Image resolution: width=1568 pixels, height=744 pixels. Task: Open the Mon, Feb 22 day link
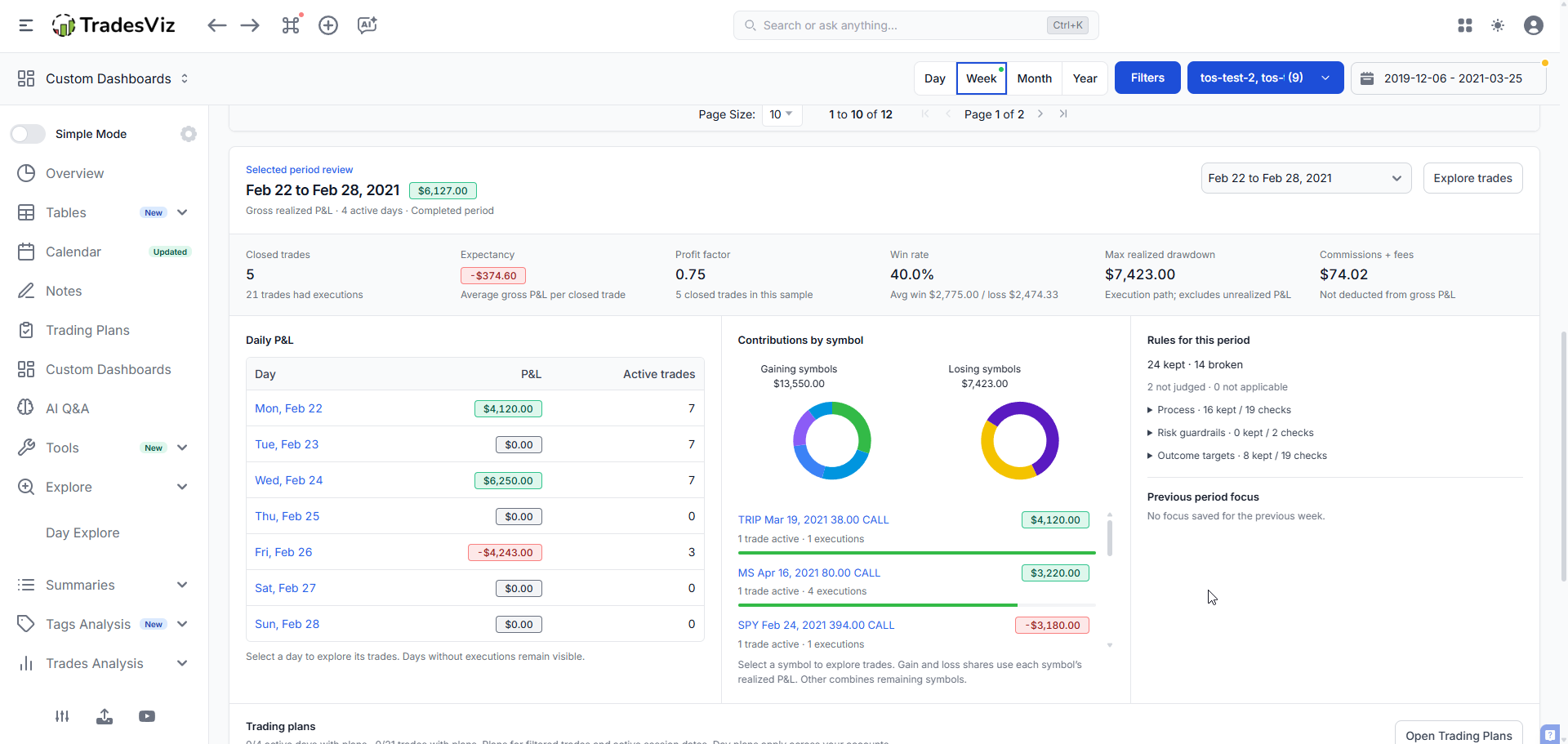tap(288, 408)
